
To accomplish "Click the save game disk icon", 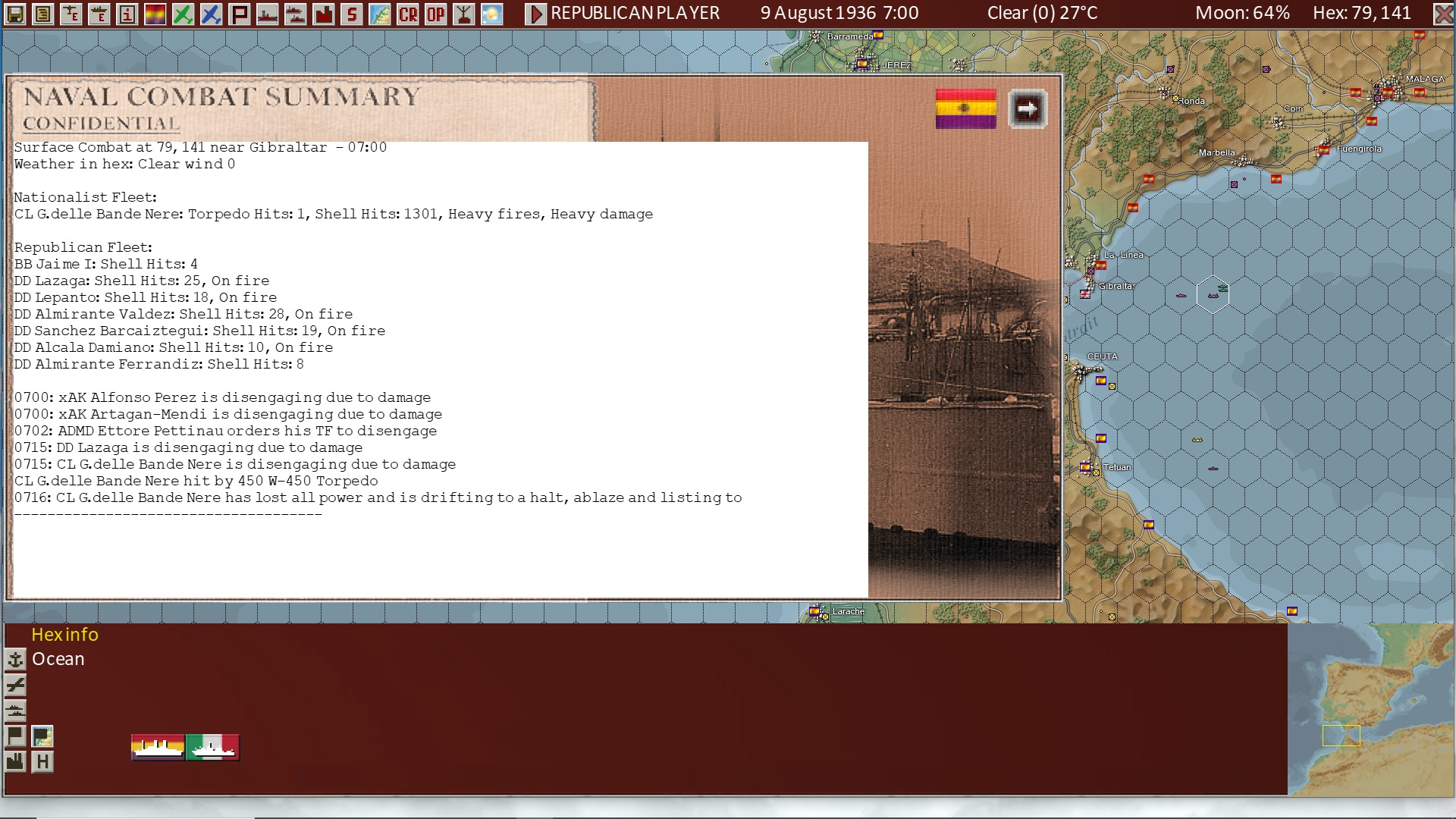I will coord(15,13).
